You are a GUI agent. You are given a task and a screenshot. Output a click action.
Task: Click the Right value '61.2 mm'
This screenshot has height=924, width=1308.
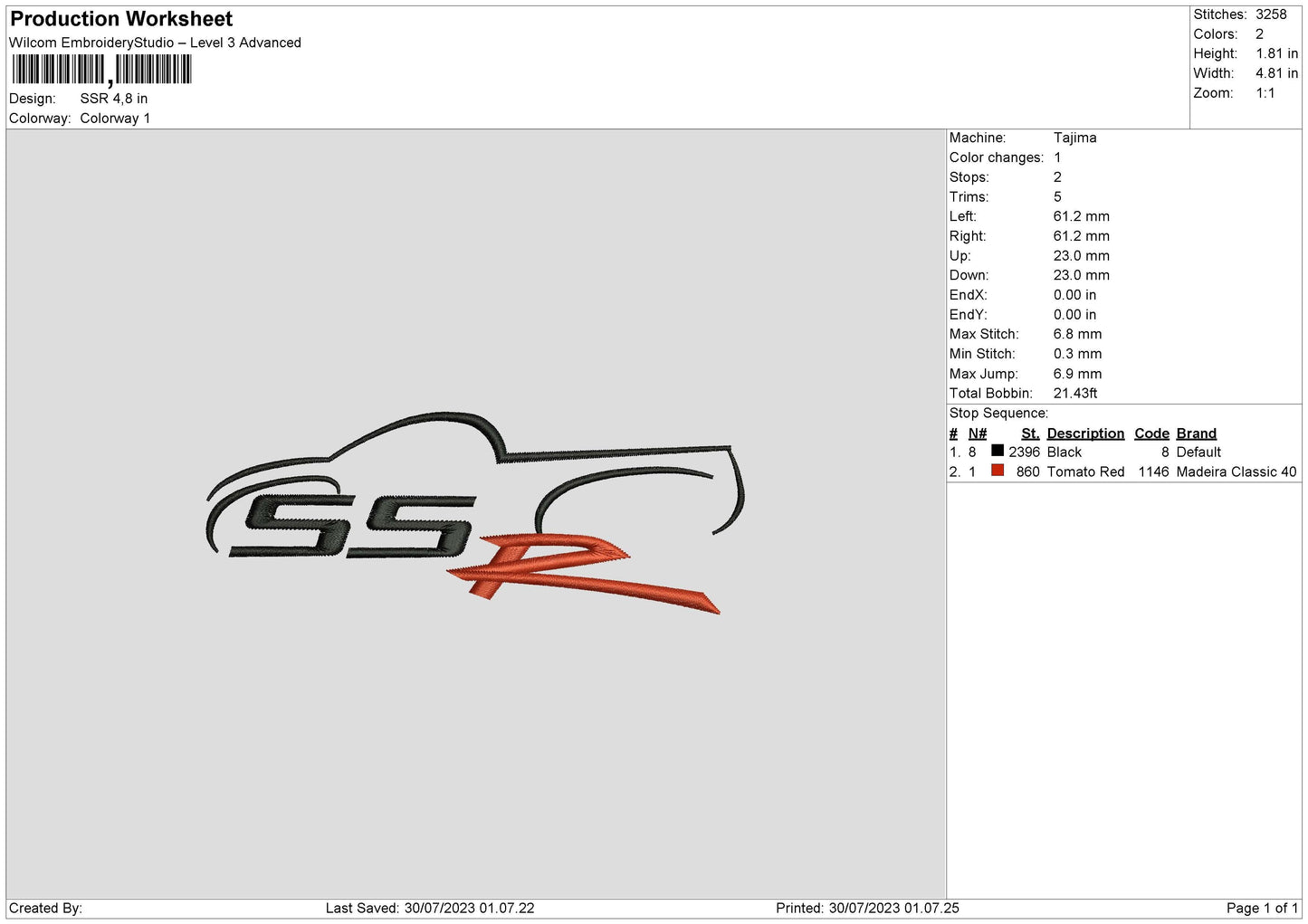point(1081,236)
